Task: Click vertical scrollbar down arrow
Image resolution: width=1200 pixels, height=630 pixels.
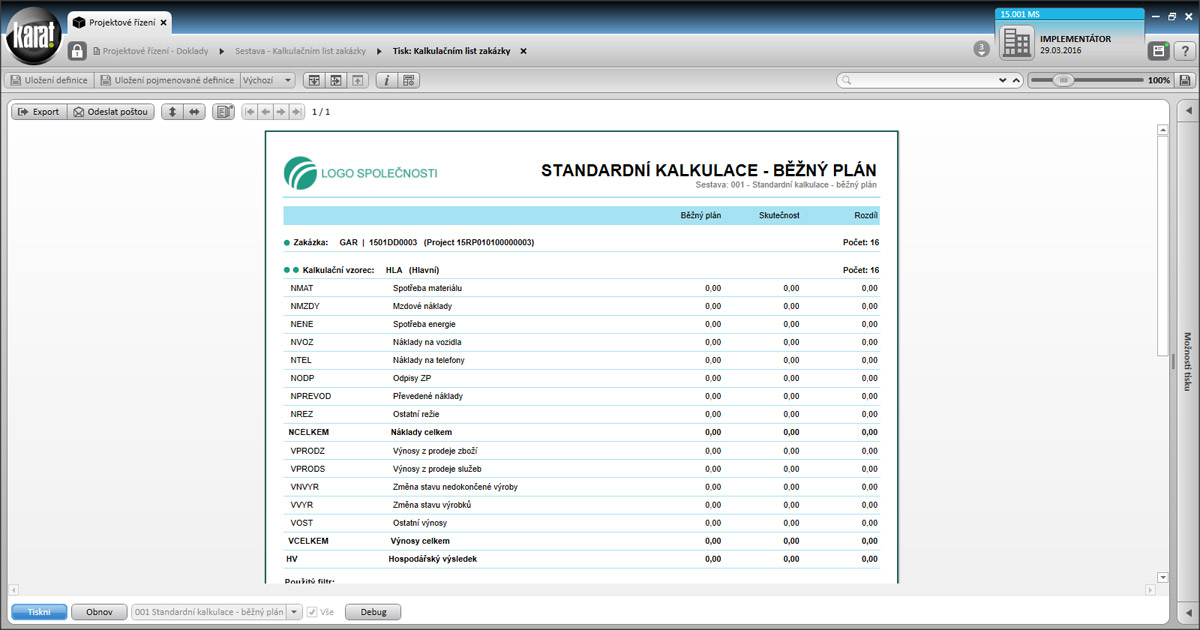Action: 1163,577
